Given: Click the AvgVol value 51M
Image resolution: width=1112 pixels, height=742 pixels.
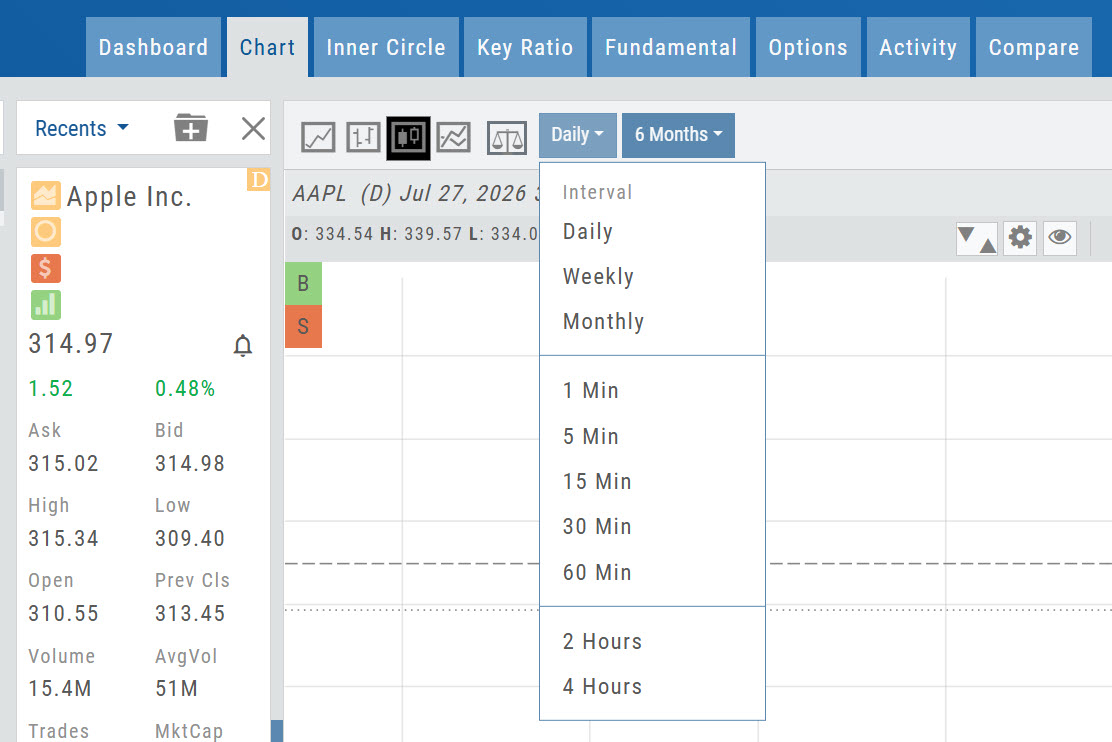Looking at the screenshot, I should click(177, 689).
